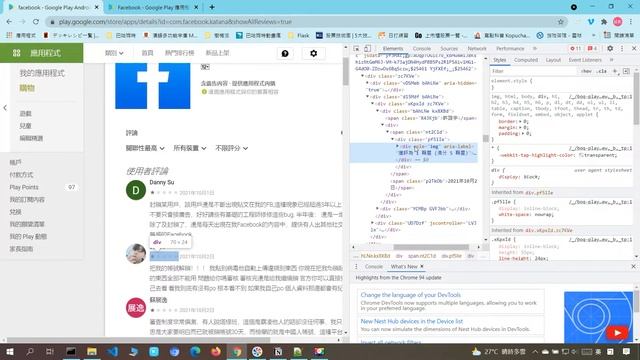Expand the highlighted div role img node
Viewport: 640px width, 360px height.
click(397, 146)
